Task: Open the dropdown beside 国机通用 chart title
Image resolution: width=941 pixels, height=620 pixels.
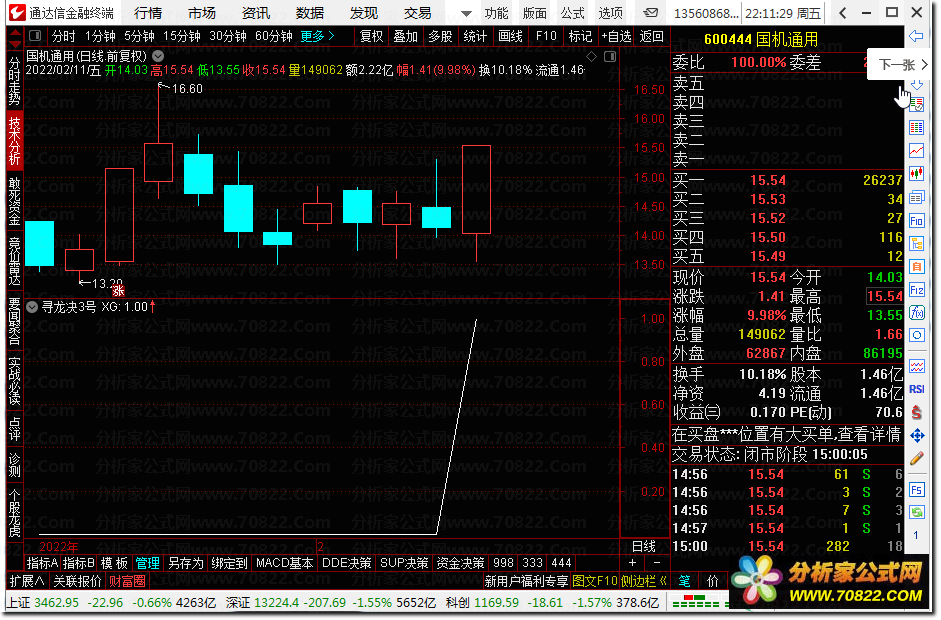Action: point(158,56)
